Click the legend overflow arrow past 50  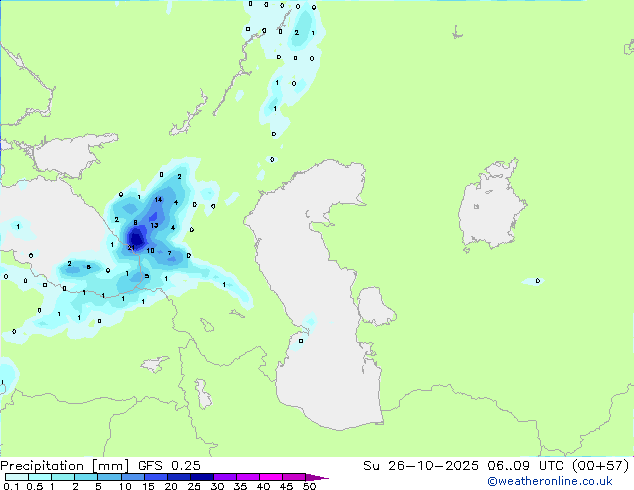(317, 477)
